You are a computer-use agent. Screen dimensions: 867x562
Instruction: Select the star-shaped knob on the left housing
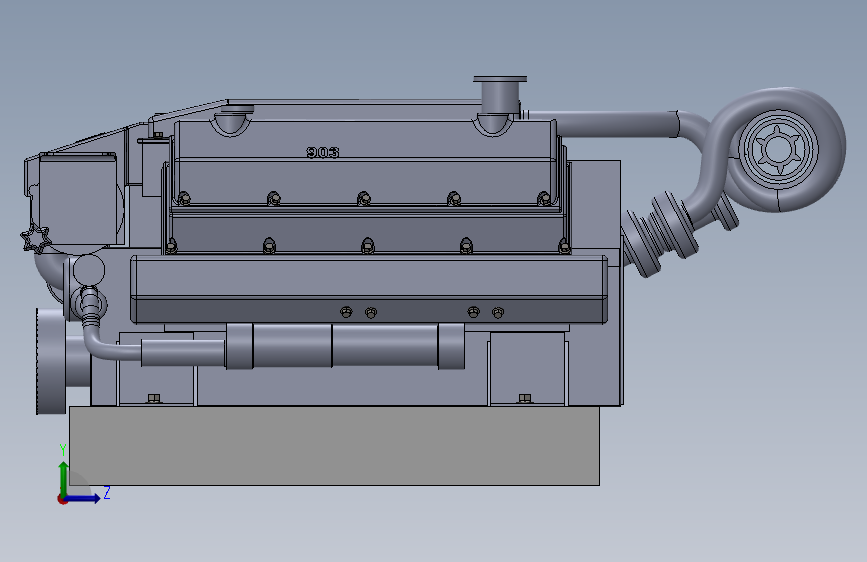pos(35,238)
